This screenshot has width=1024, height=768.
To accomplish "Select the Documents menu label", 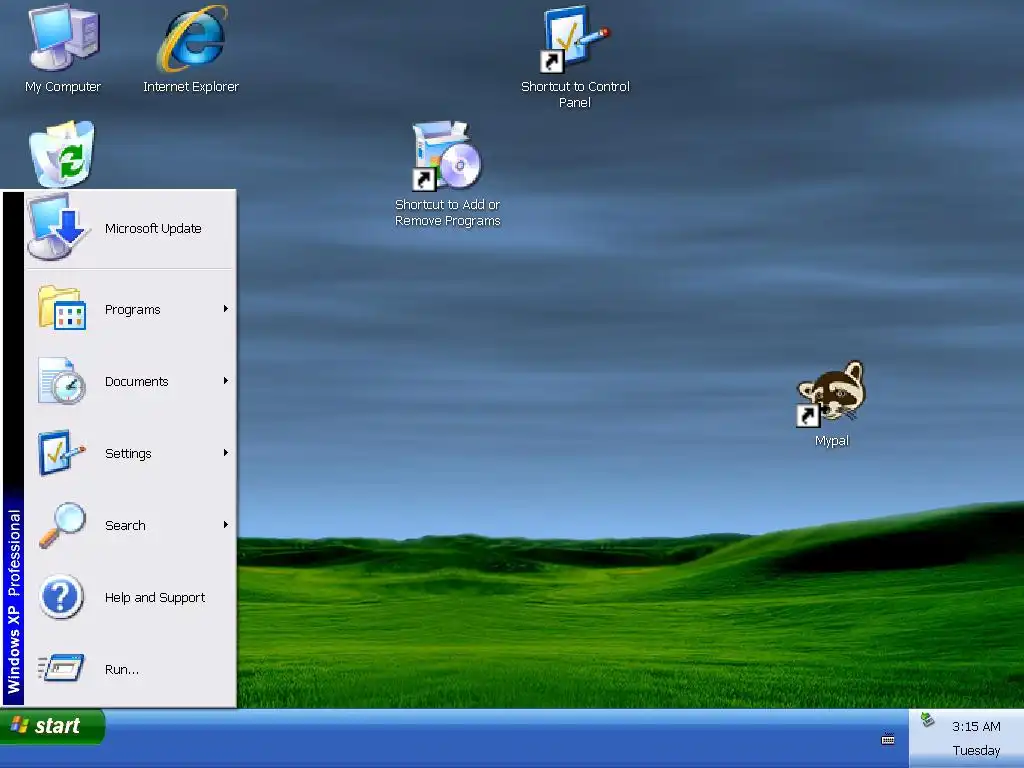I will click(x=136, y=381).
